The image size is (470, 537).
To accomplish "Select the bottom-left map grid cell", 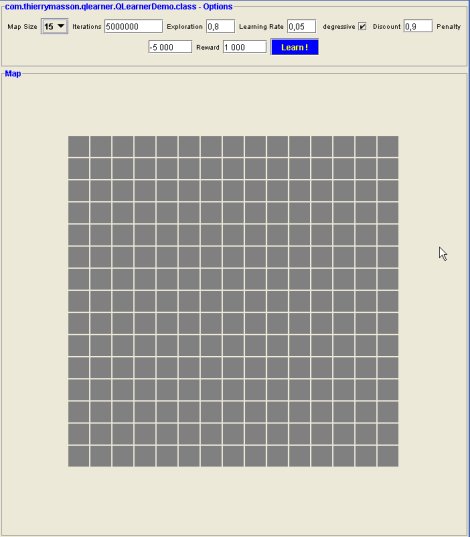I will 78,456.
